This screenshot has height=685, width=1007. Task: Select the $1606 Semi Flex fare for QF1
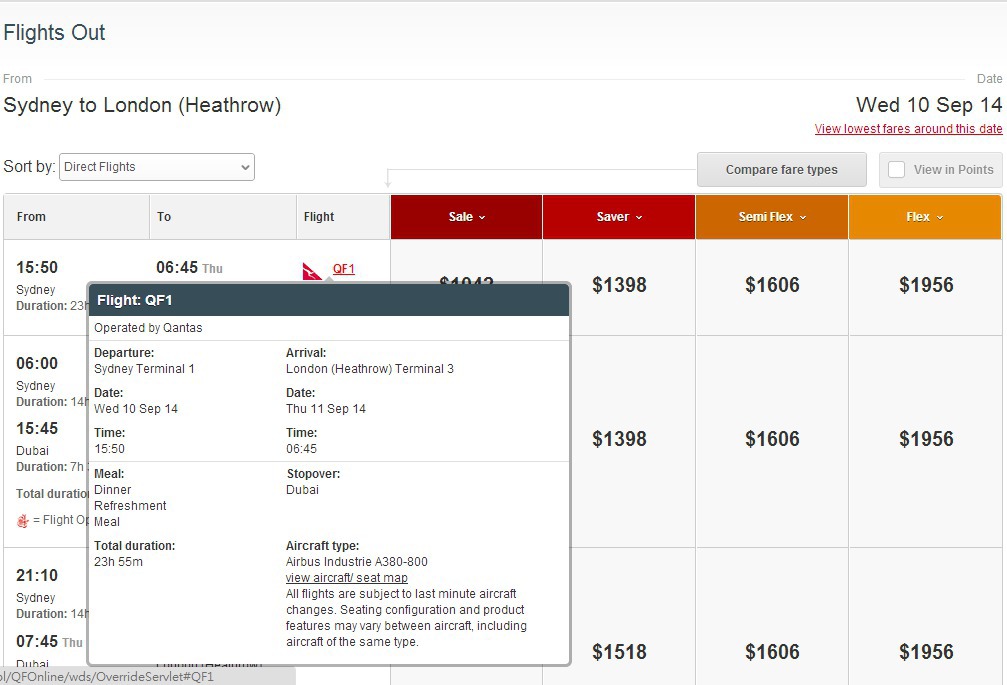[772, 286]
